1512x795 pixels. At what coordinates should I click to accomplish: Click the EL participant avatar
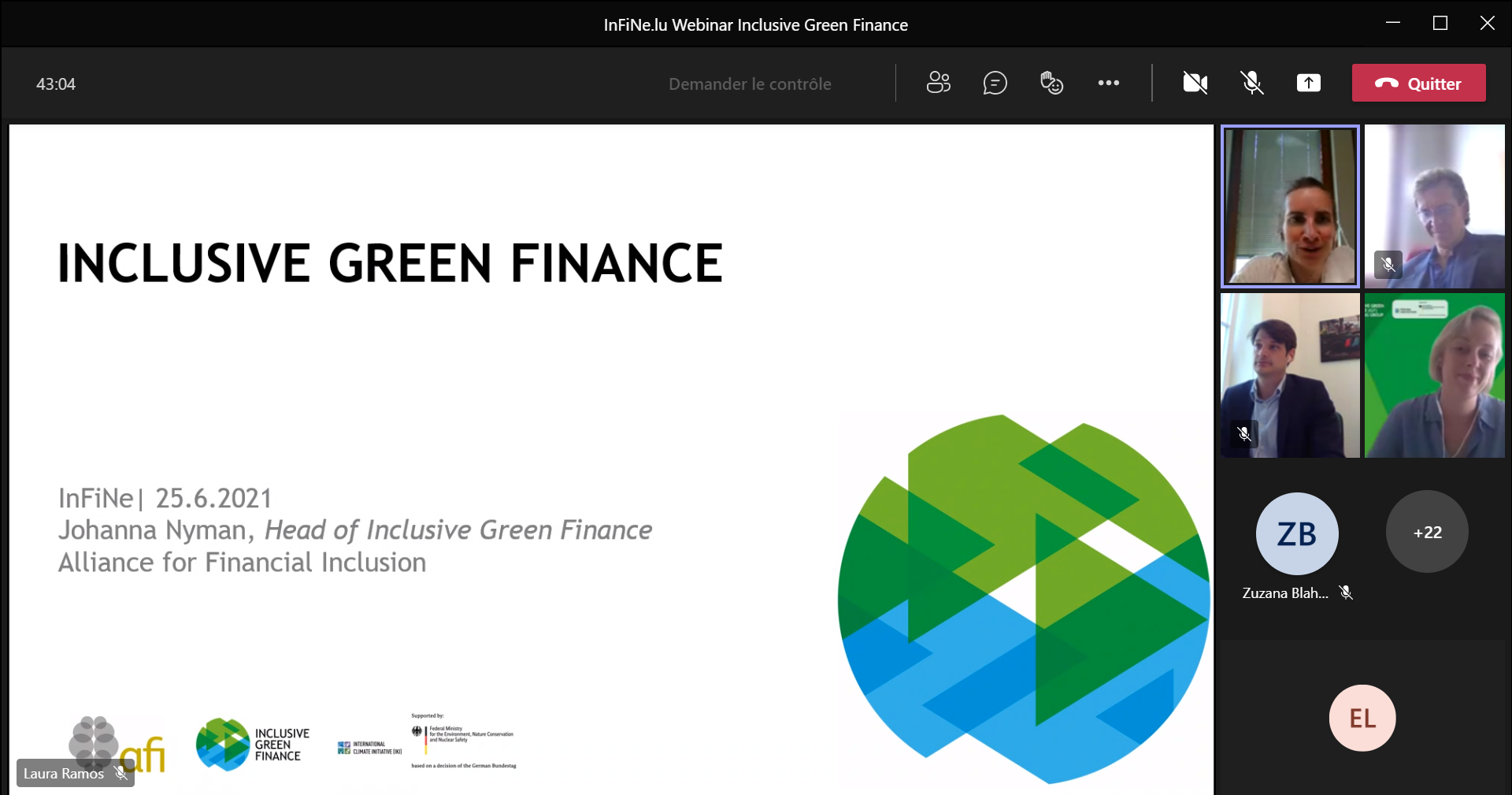coord(1362,717)
